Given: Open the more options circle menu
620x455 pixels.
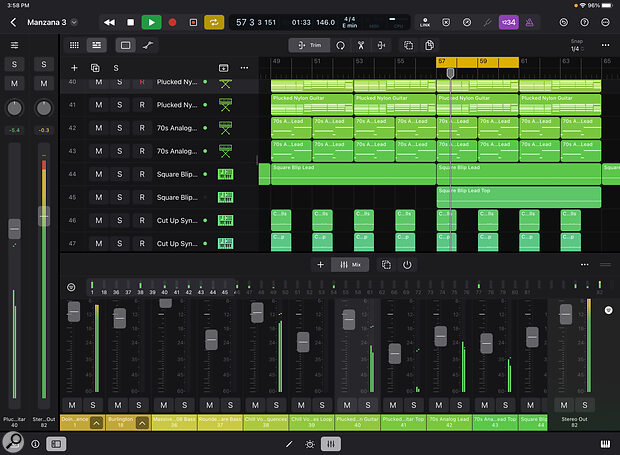Looking at the screenshot, I should (605, 23).
